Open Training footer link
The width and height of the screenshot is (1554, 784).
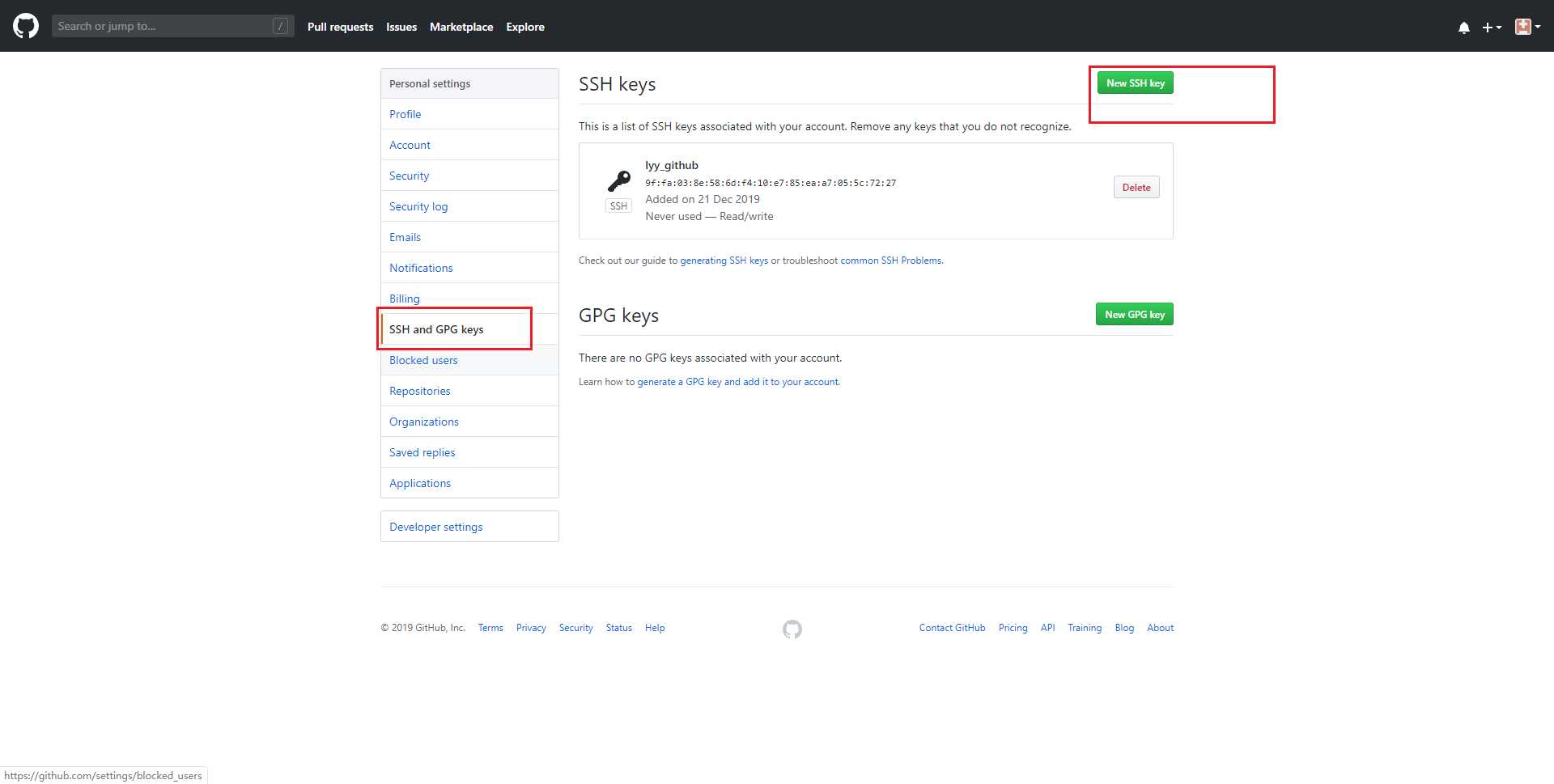pyautogui.click(x=1085, y=628)
